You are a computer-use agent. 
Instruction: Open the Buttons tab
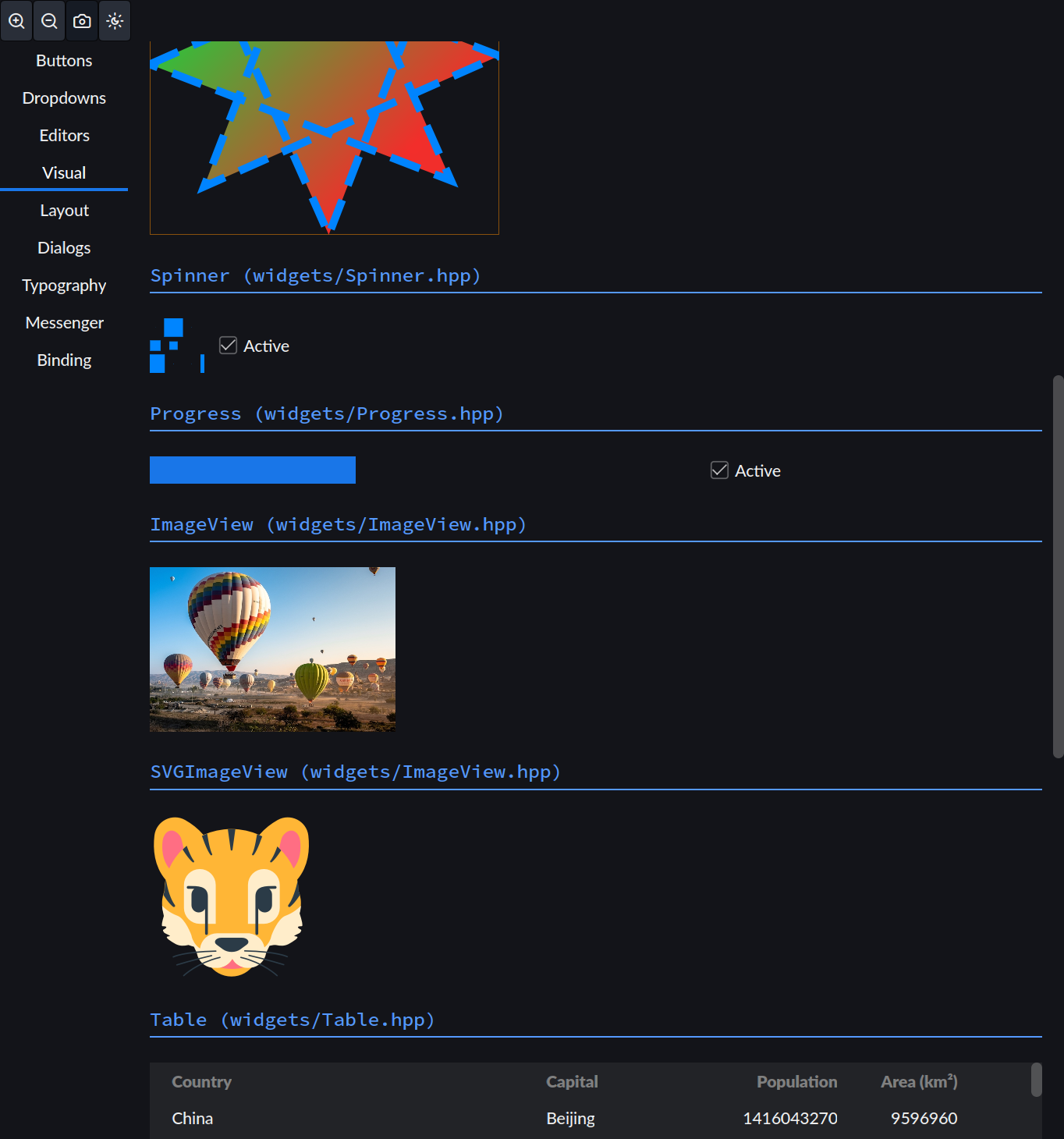coord(64,61)
